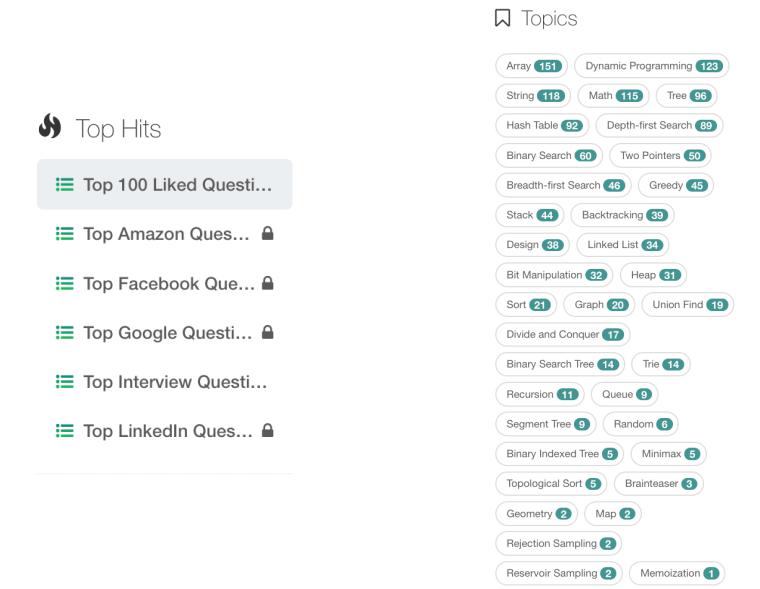This screenshot has height=589, width=760.
Task: Open the Binary Indexed Tree topic
Action: coord(559,454)
